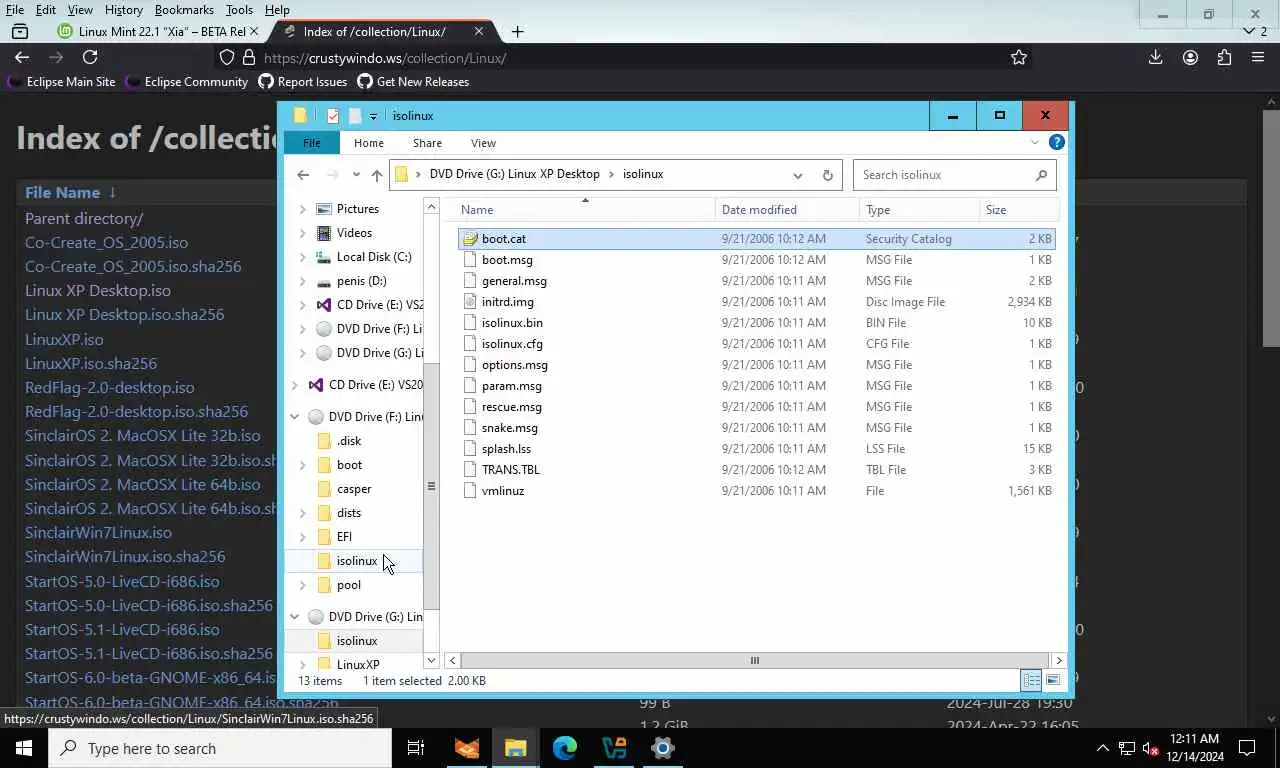Image resolution: width=1280 pixels, height=768 pixels.
Task: Open Firefox extensions puzzle icon
Action: 1224,58
